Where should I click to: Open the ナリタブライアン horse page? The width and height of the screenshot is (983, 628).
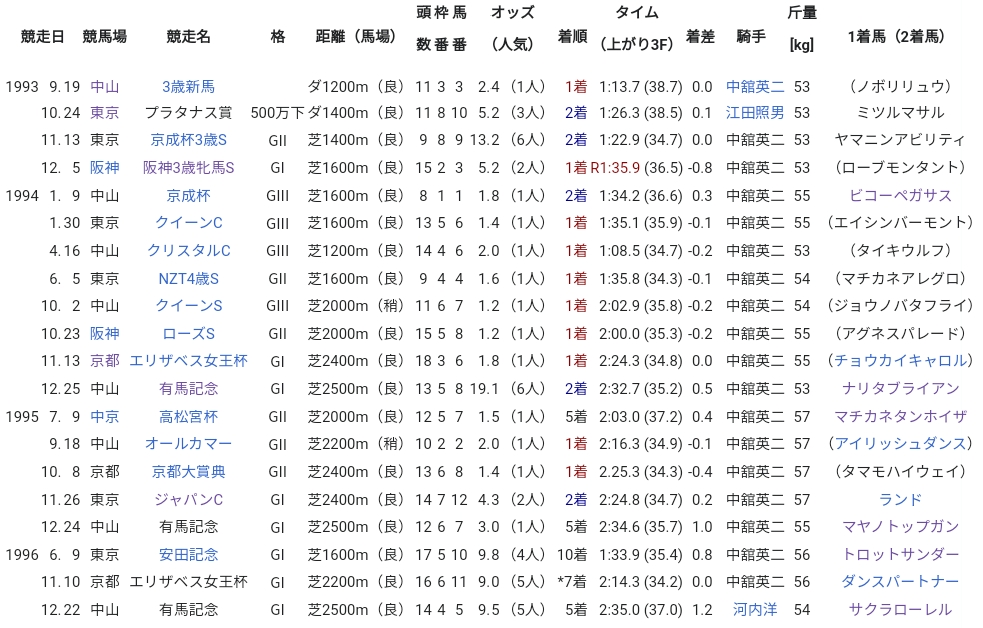coord(900,388)
